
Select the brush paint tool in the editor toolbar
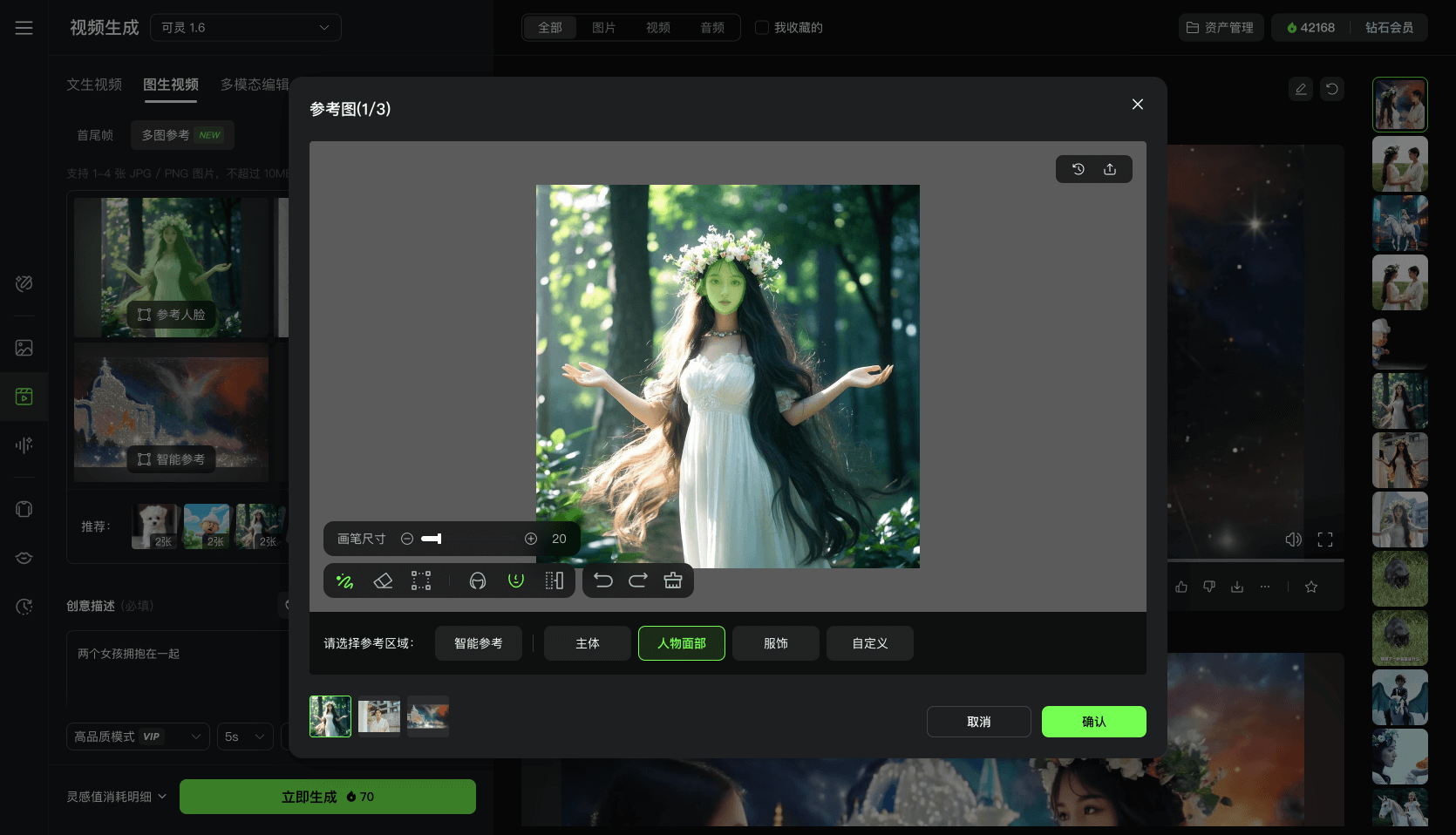tap(344, 580)
